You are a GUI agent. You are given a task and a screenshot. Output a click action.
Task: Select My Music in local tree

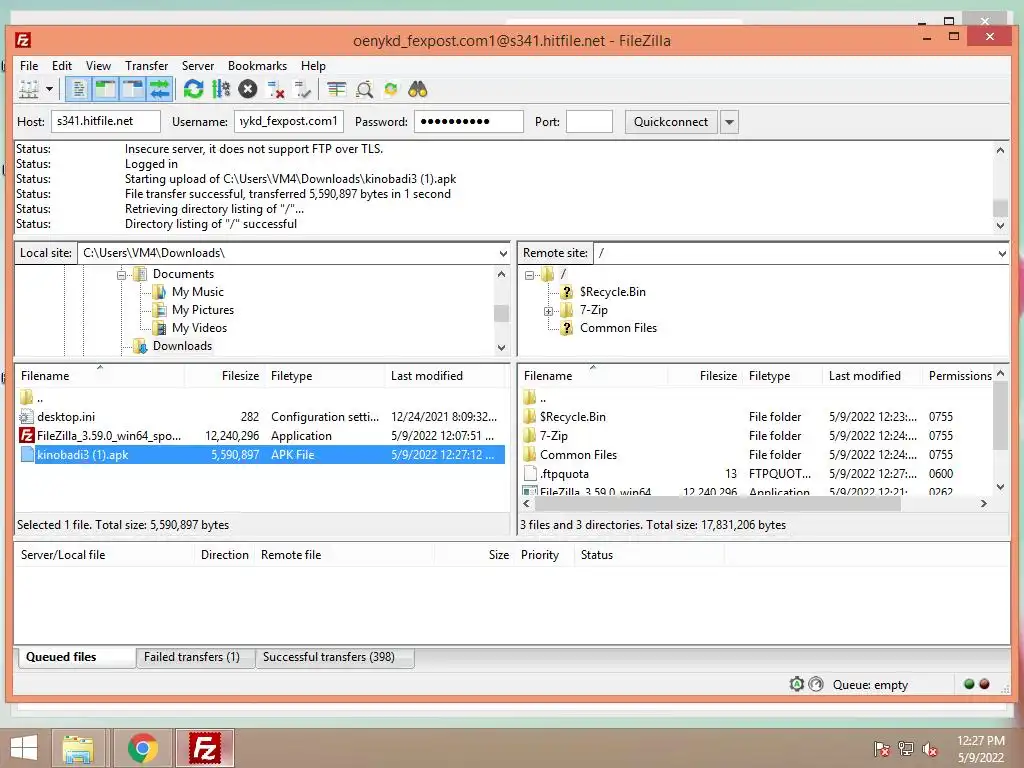(197, 292)
